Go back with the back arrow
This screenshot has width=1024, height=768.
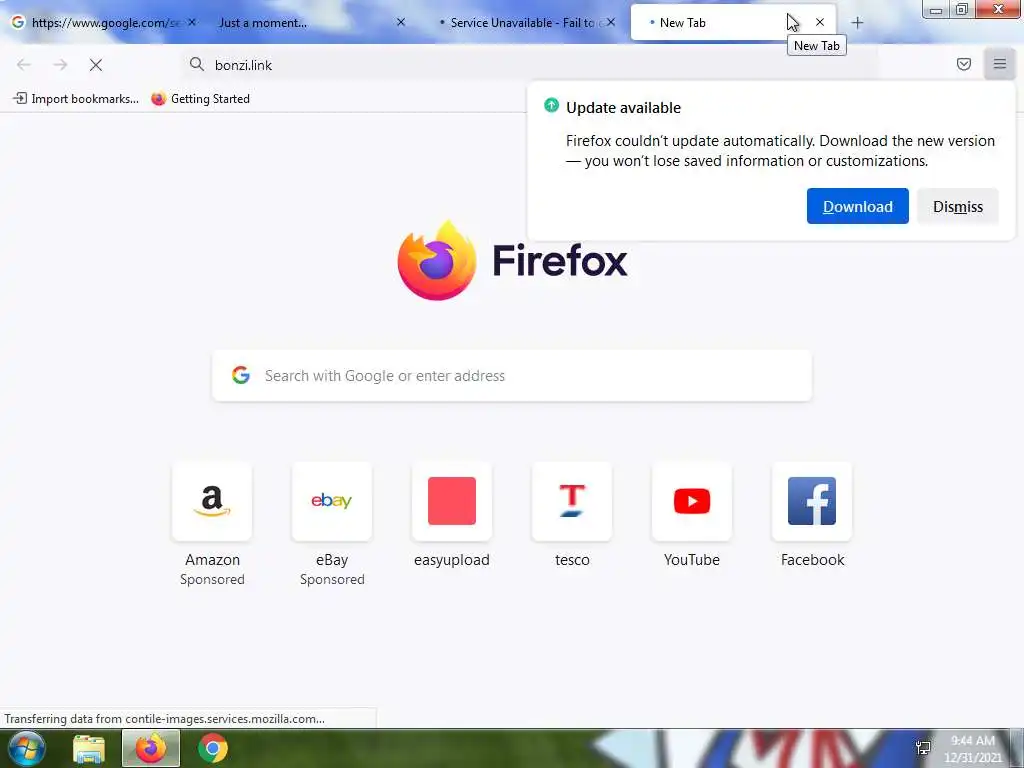pyautogui.click(x=24, y=65)
